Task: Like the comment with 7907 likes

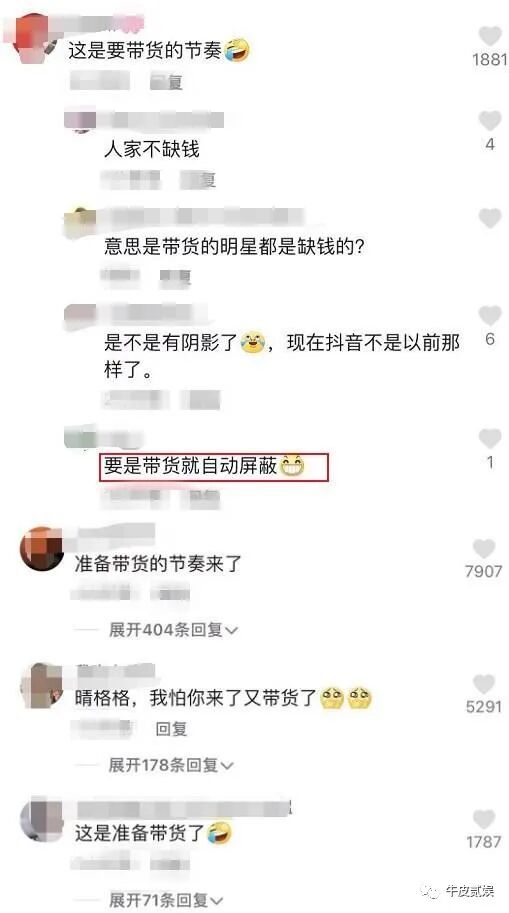Action: (x=483, y=549)
